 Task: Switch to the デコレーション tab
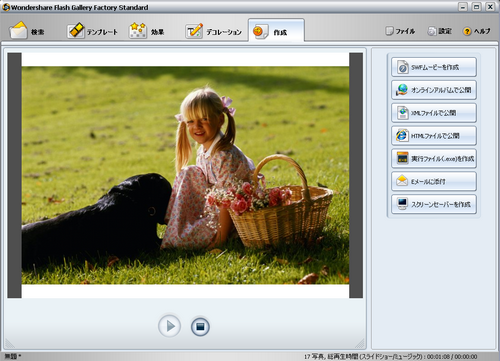point(213,32)
